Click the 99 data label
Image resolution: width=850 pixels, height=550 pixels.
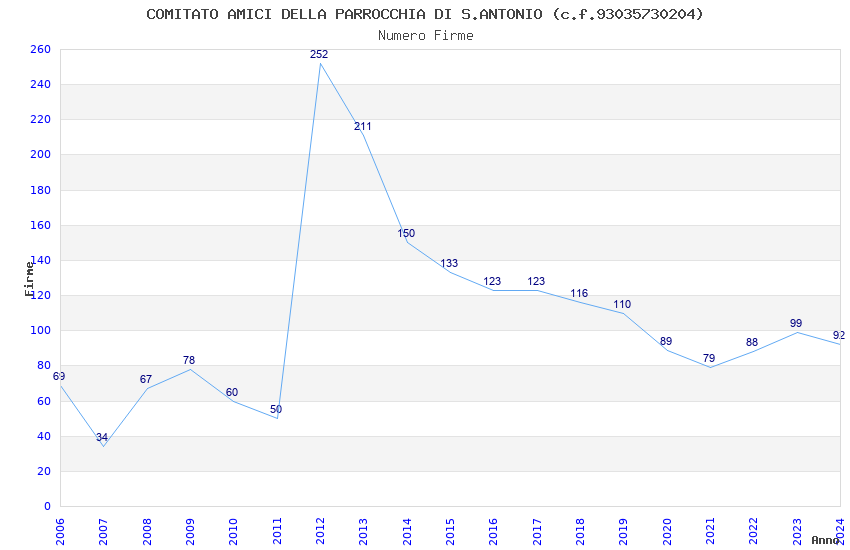point(796,323)
